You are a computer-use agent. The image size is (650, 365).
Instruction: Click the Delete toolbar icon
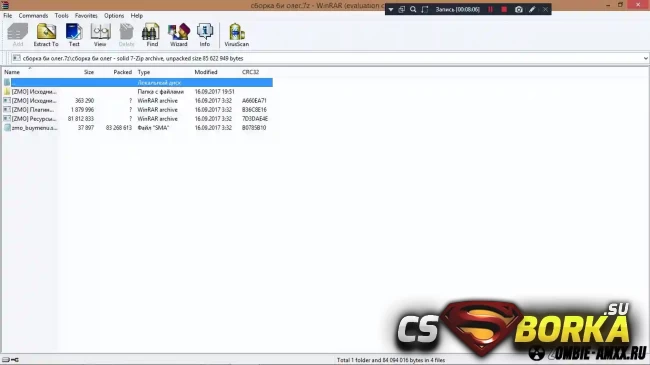point(126,35)
